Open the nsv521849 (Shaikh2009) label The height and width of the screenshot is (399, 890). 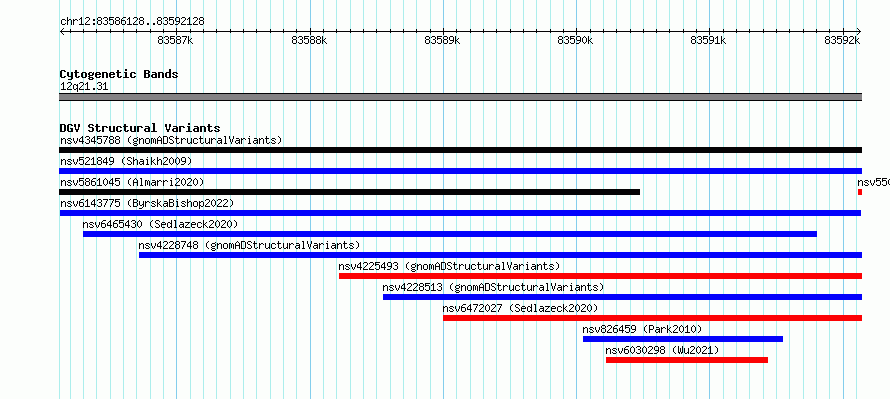[x=126, y=161]
